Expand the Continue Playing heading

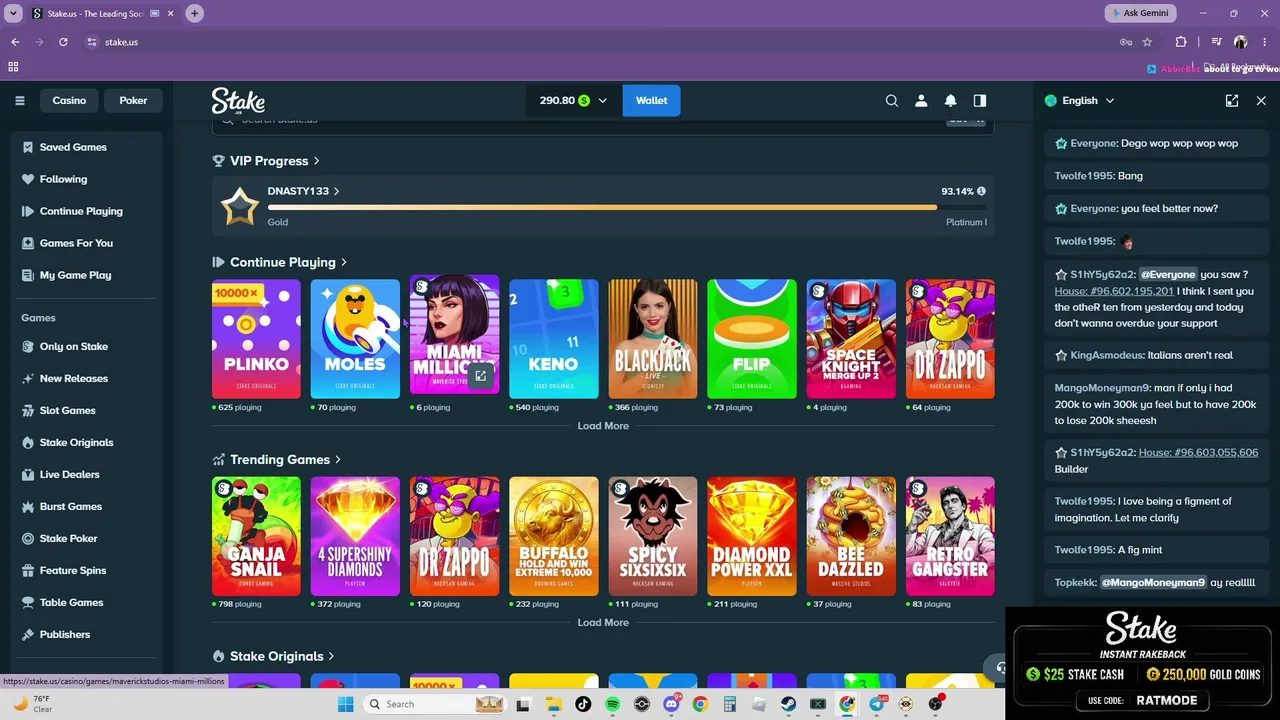click(x=288, y=262)
